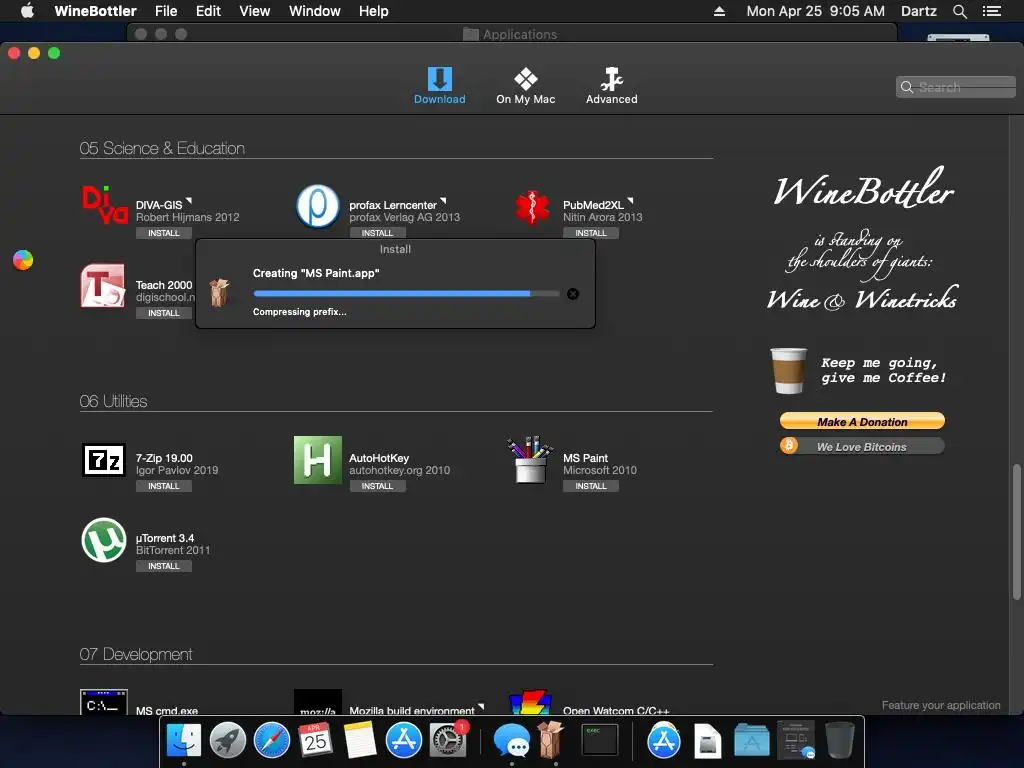Image resolution: width=1024 pixels, height=768 pixels.
Task: Click the µTorrent green icon
Action: (x=103, y=540)
